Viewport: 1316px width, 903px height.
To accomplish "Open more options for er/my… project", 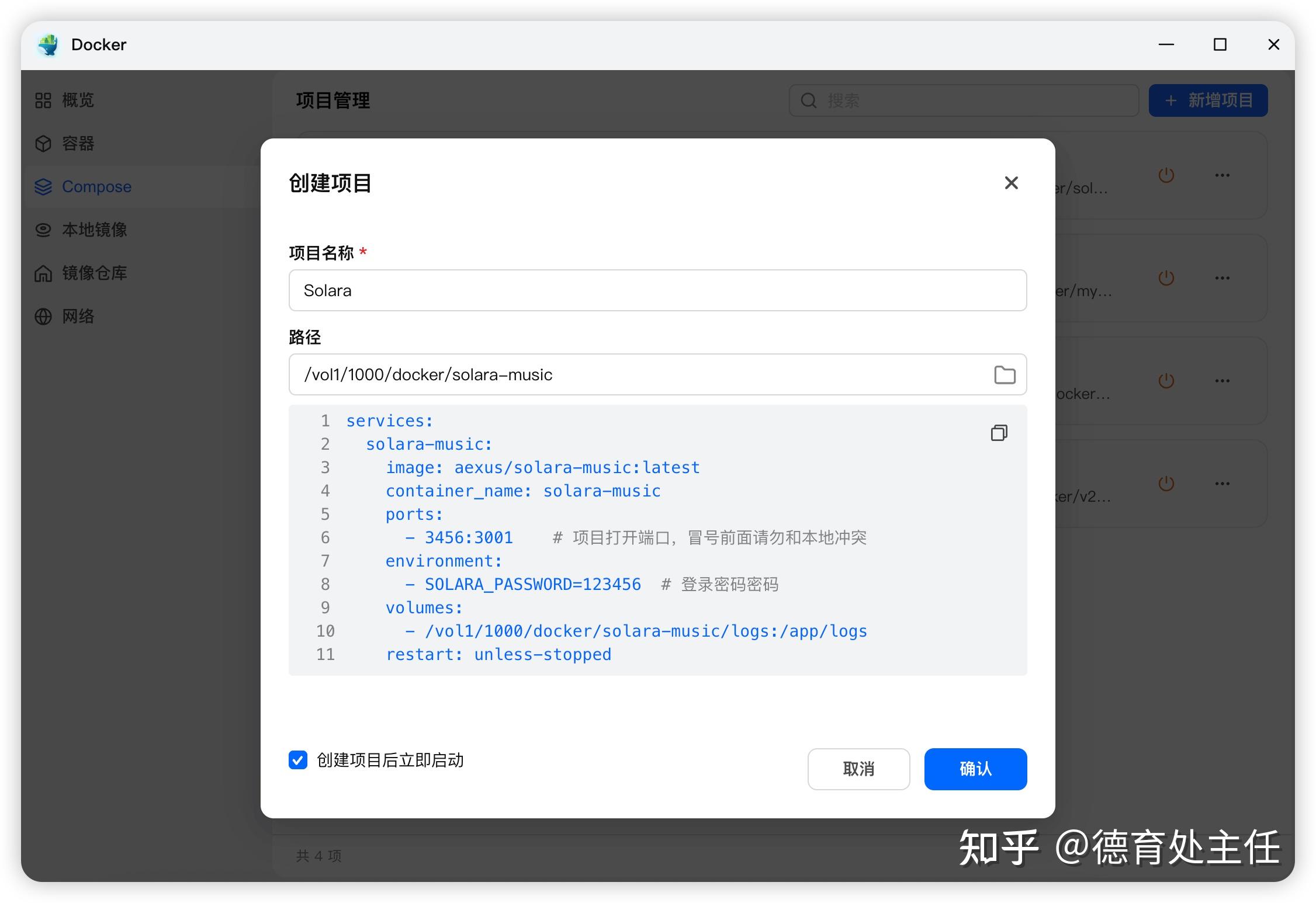I will click(1222, 277).
